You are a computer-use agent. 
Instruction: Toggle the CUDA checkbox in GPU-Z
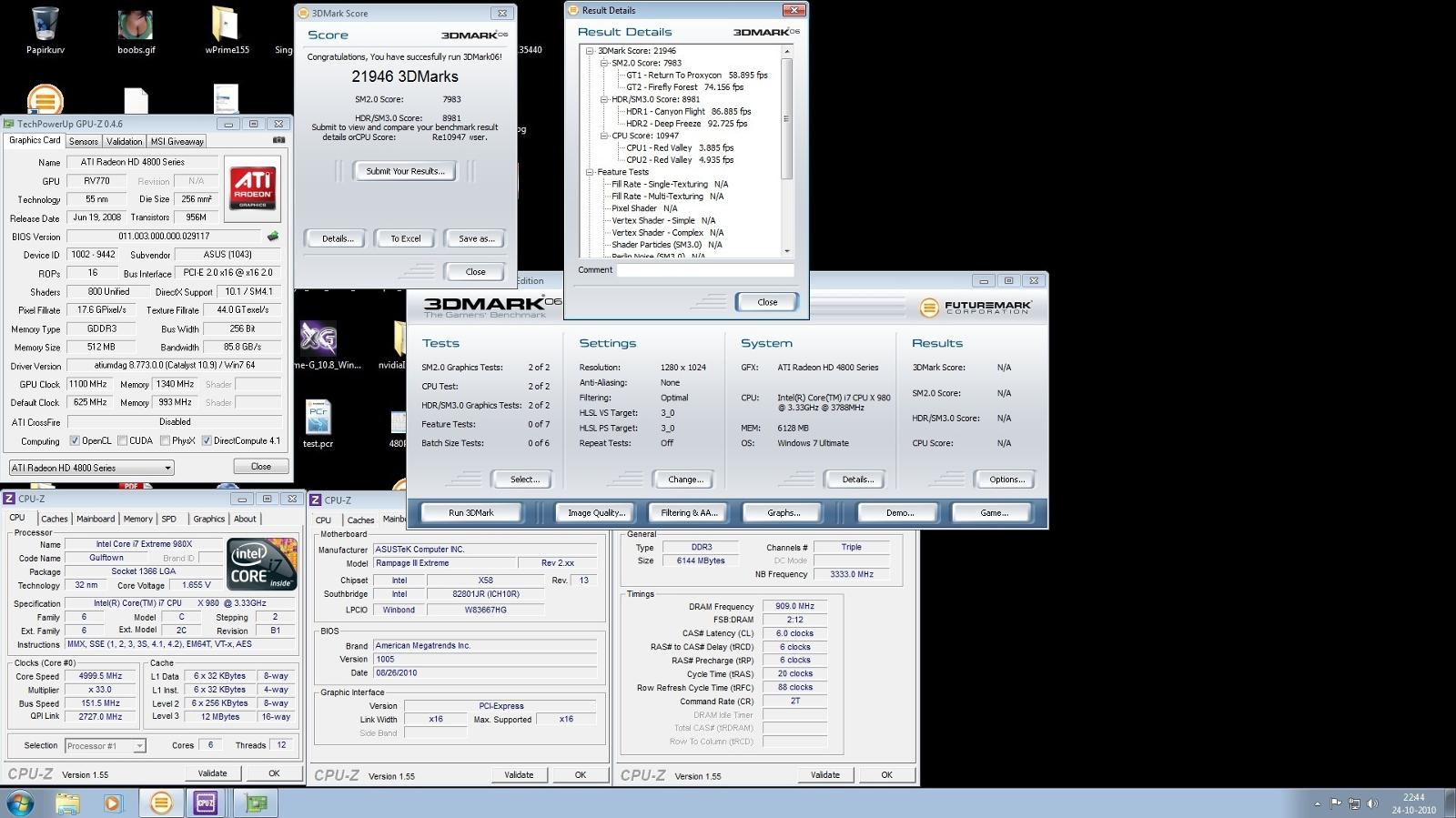pyautogui.click(x=122, y=440)
